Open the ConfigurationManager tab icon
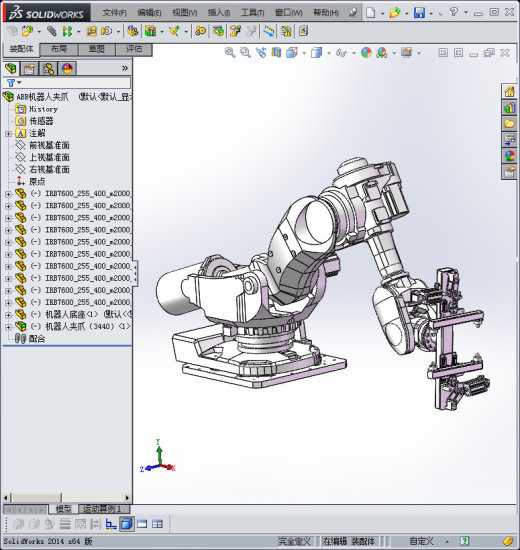The width and height of the screenshot is (520, 550). (x=48, y=68)
